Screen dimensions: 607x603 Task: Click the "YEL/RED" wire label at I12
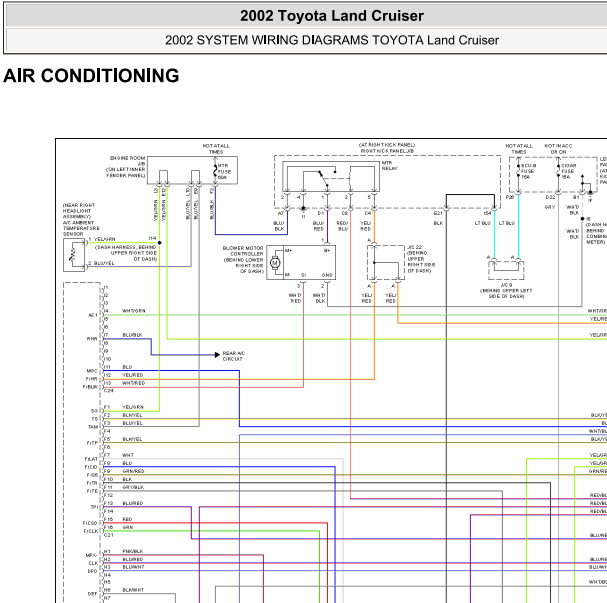(132, 375)
